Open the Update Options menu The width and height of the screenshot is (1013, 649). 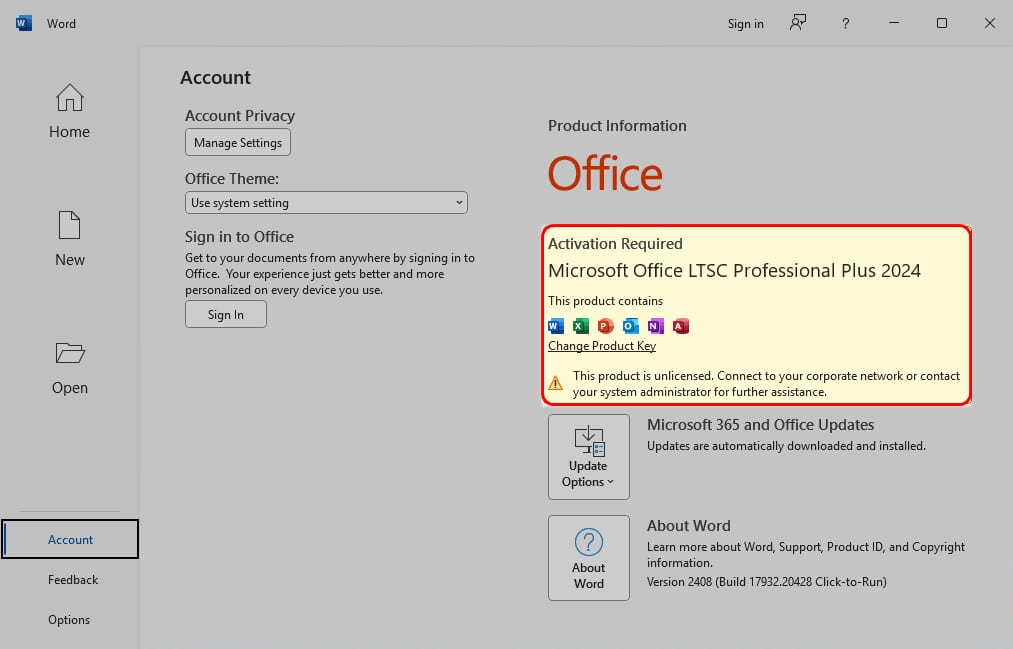pos(589,457)
